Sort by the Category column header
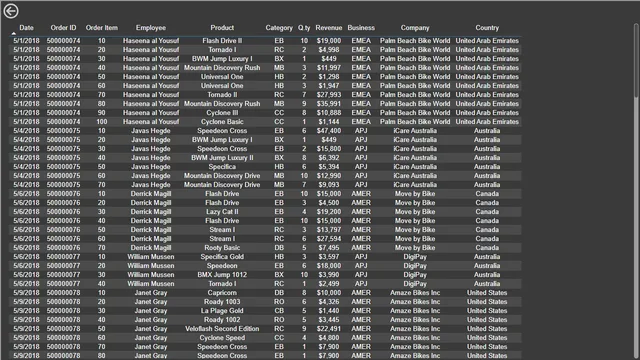Viewport: 640px width, 360px height. pos(279,28)
